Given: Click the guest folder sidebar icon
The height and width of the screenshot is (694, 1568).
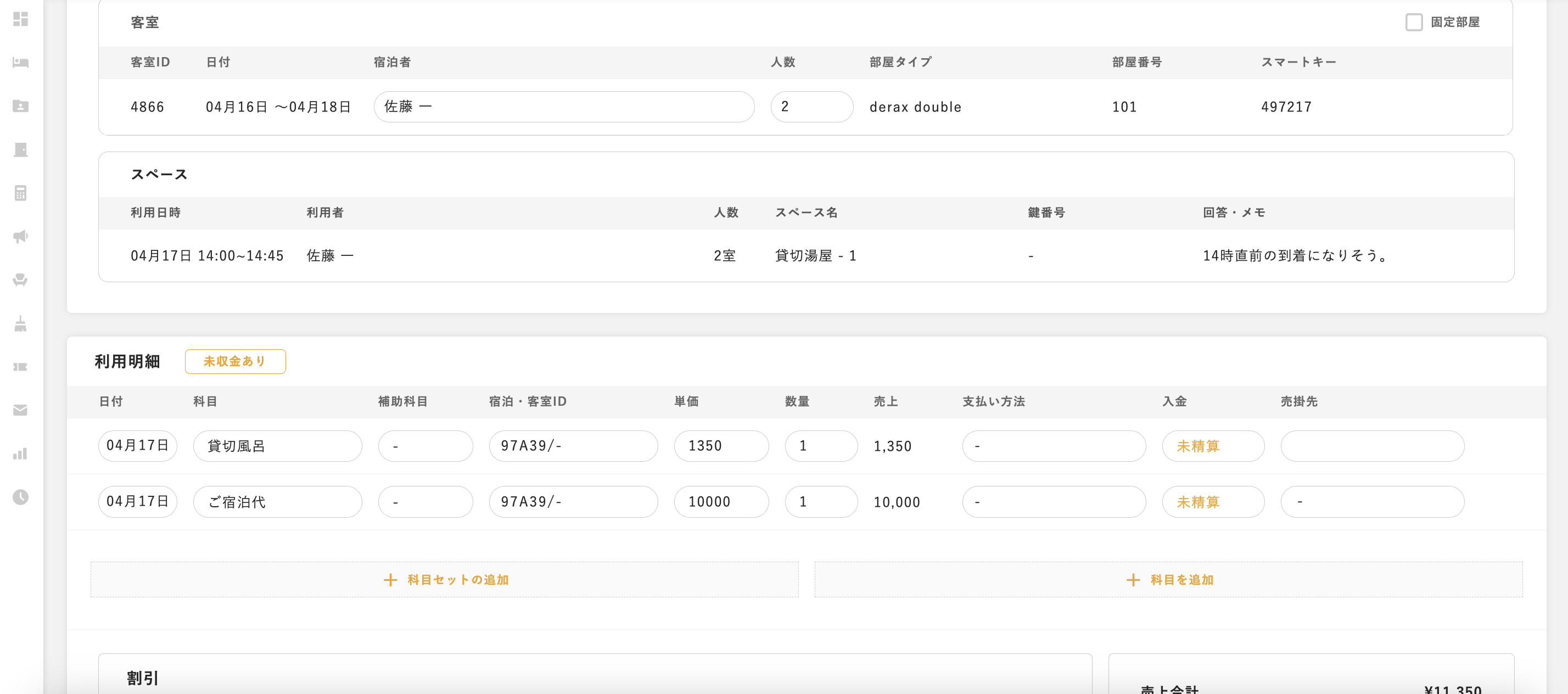Looking at the screenshot, I should click(21, 106).
